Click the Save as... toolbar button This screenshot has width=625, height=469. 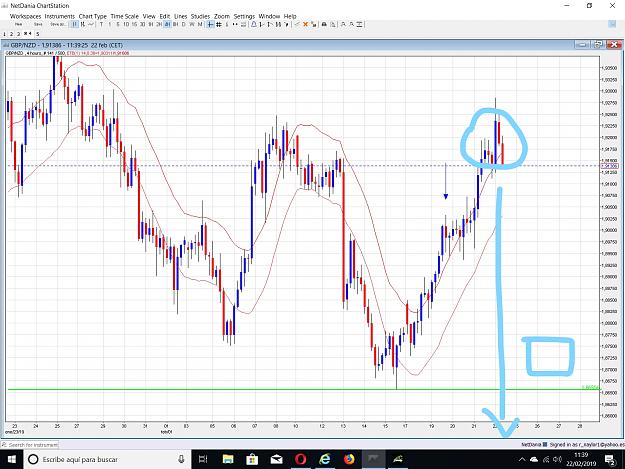pyautogui.click(x=58, y=24)
